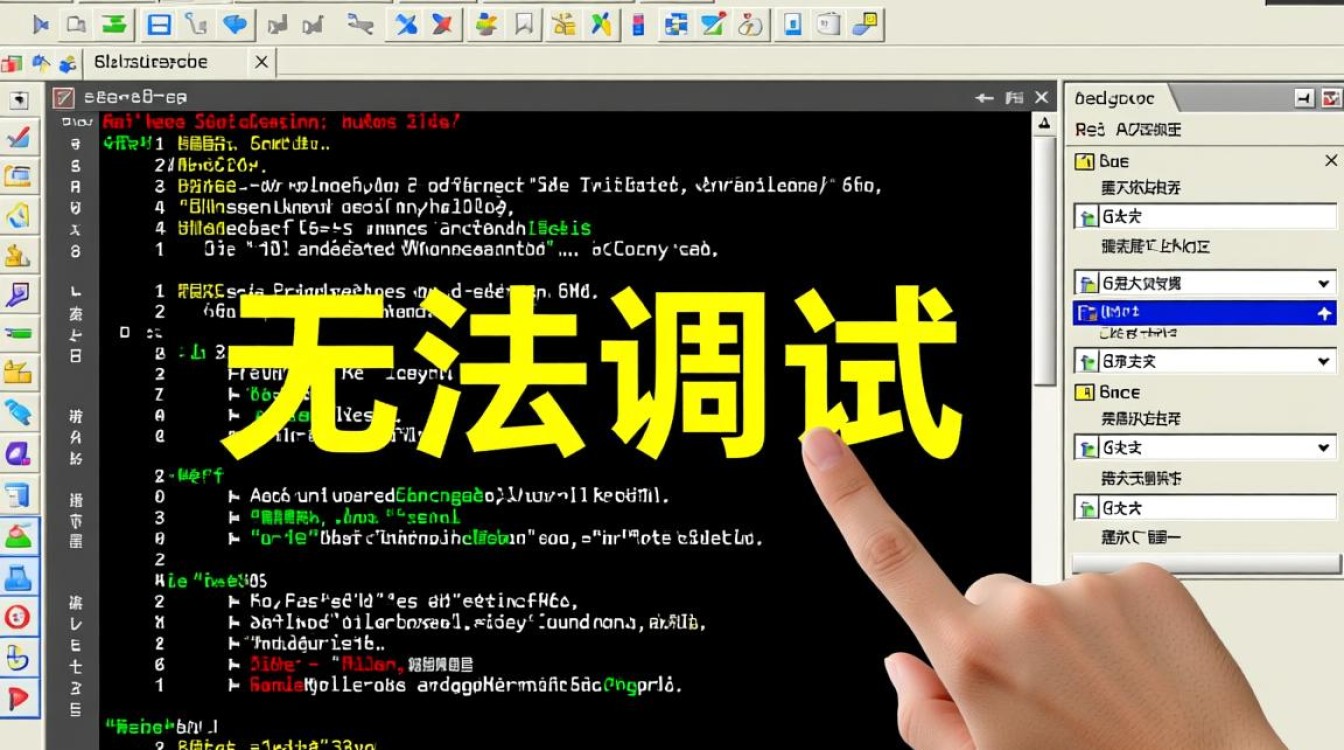The width and height of the screenshot is (1344, 750).
Task: Click the wrench tool icon in top toolbar
Action: click(x=362, y=25)
